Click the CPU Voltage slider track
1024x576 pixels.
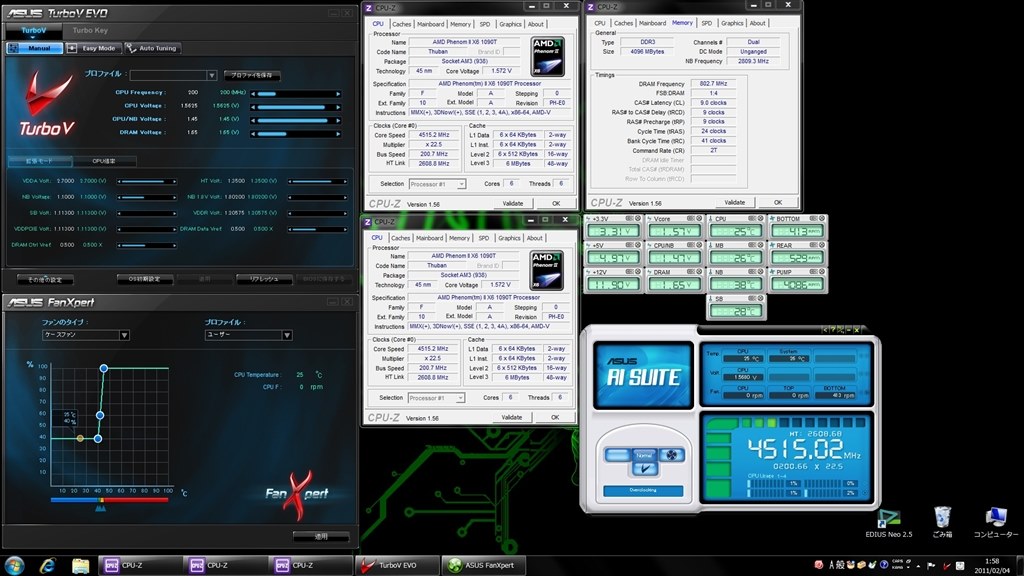coord(296,106)
